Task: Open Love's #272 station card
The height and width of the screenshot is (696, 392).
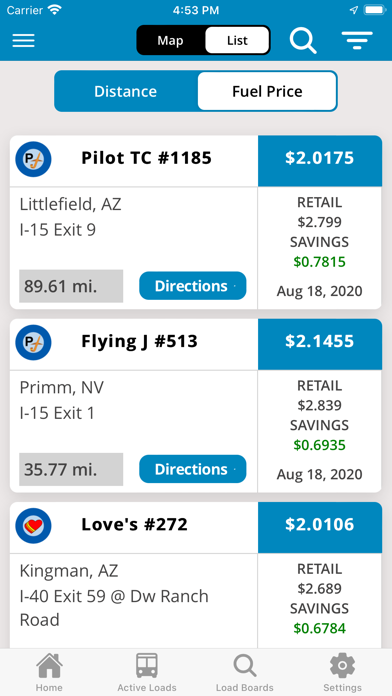Action: pos(195,575)
